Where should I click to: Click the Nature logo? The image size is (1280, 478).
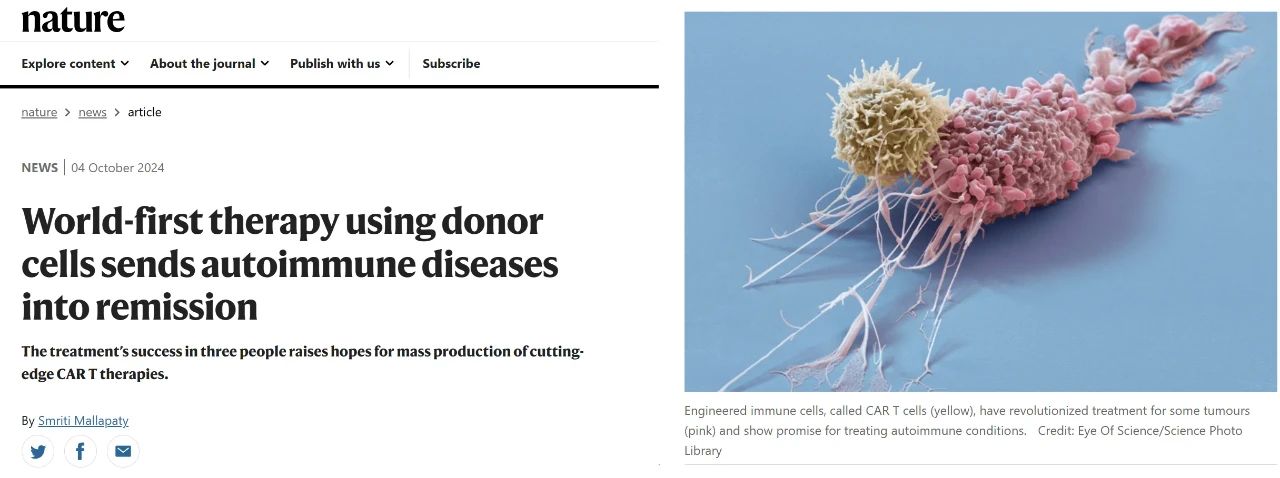point(73,19)
